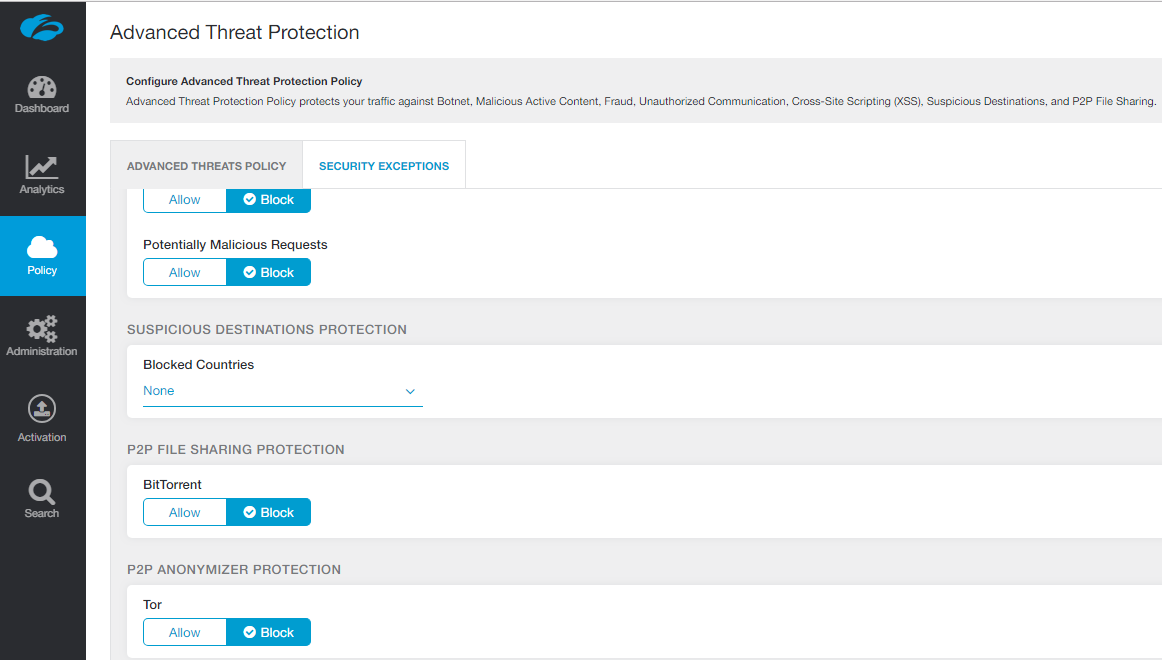Expand the Blocked Countries chevron arrow

click(x=410, y=391)
